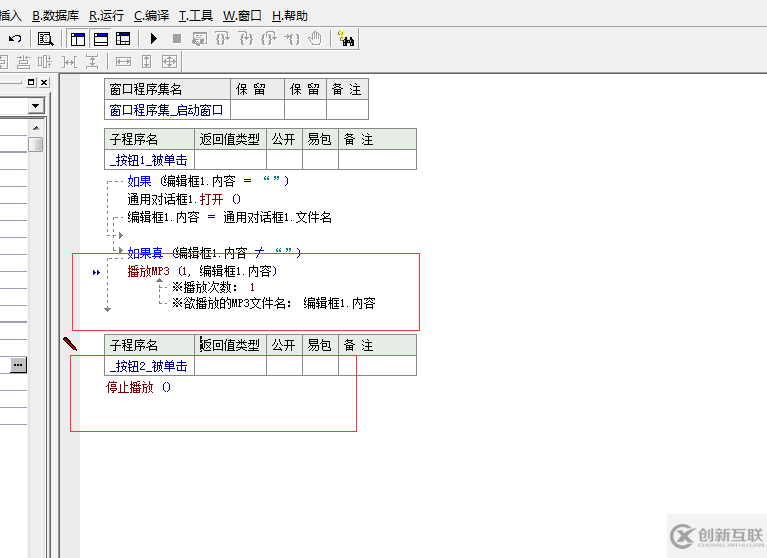Click the vertical center align icon
The image size is (767, 558).
[45, 62]
